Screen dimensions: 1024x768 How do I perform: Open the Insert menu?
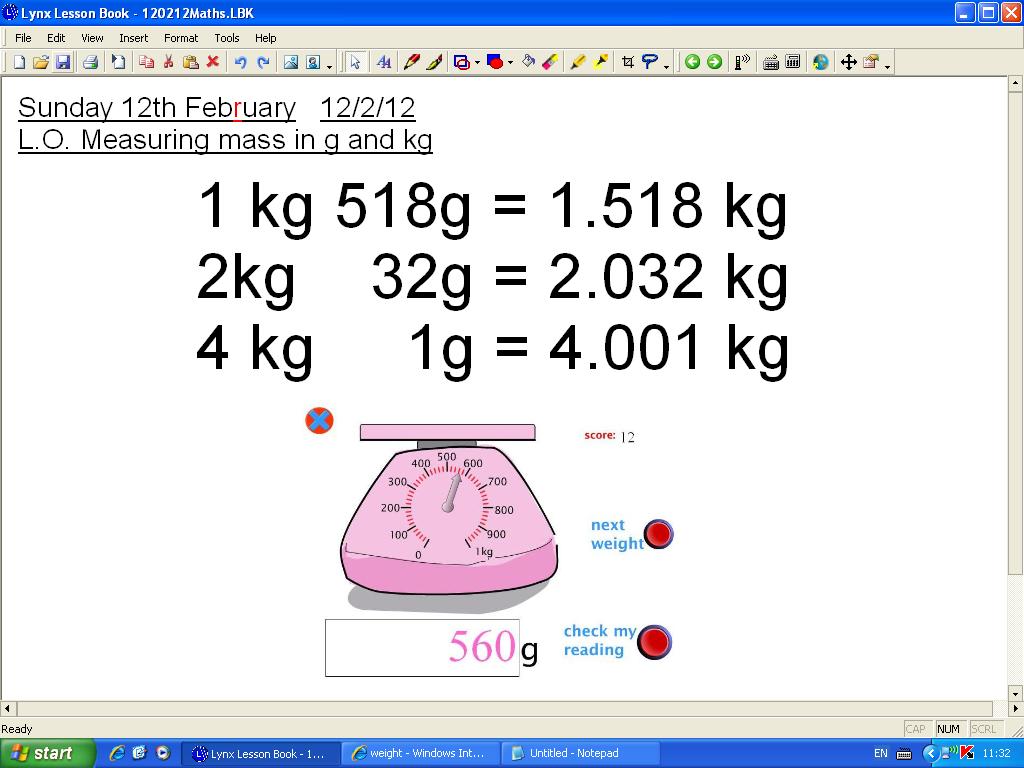133,38
